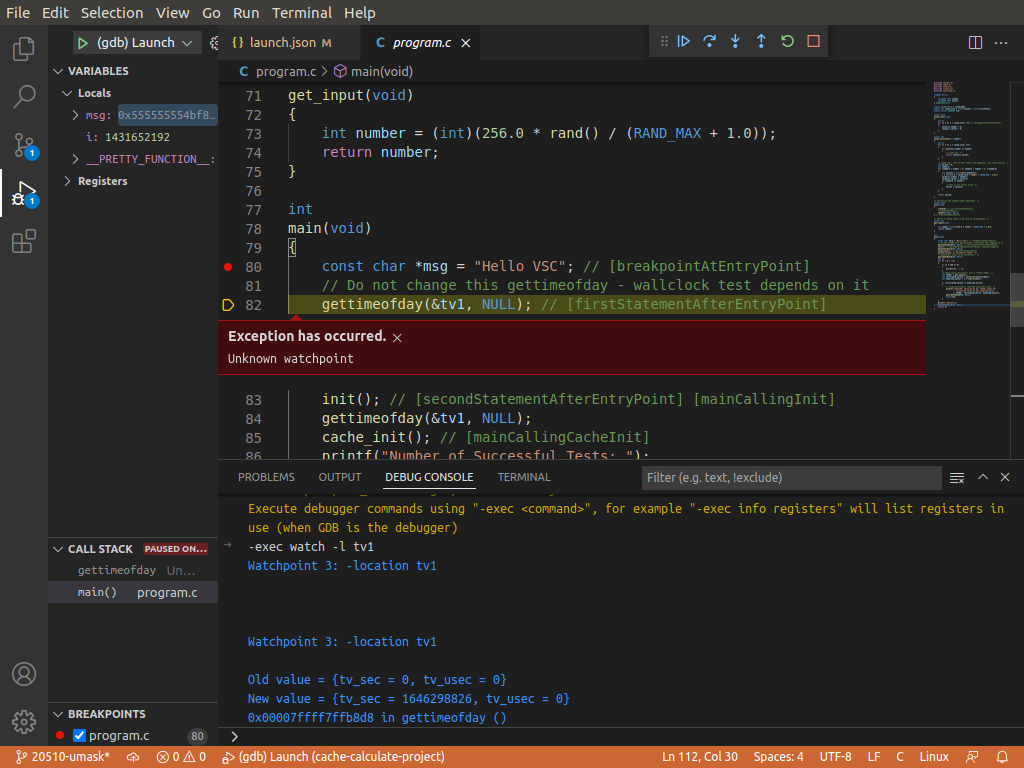Switch to the launch.json tab
This screenshot has width=1024, height=768.
pos(281,43)
